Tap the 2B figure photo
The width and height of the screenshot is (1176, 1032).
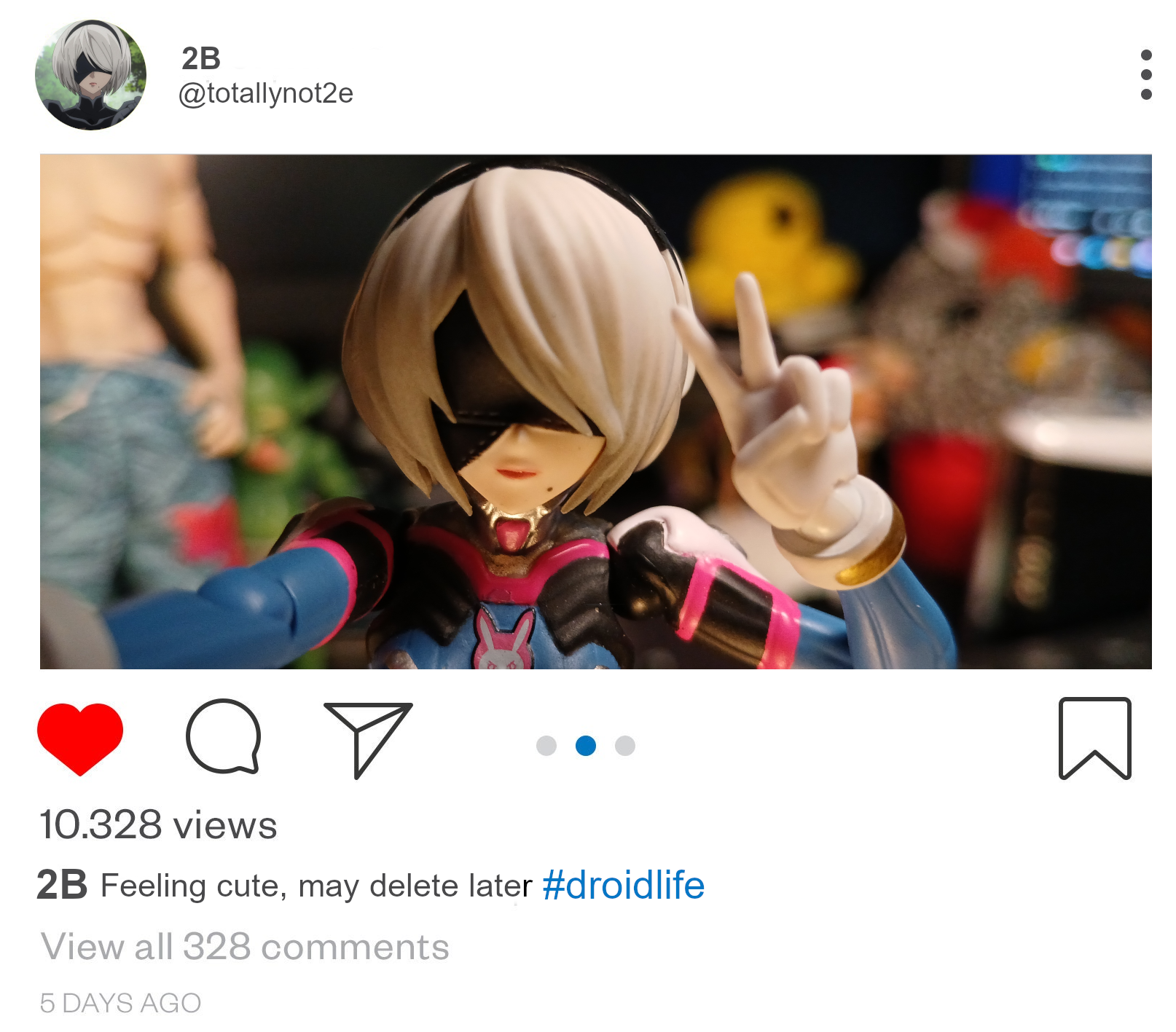click(x=595, y=411)
